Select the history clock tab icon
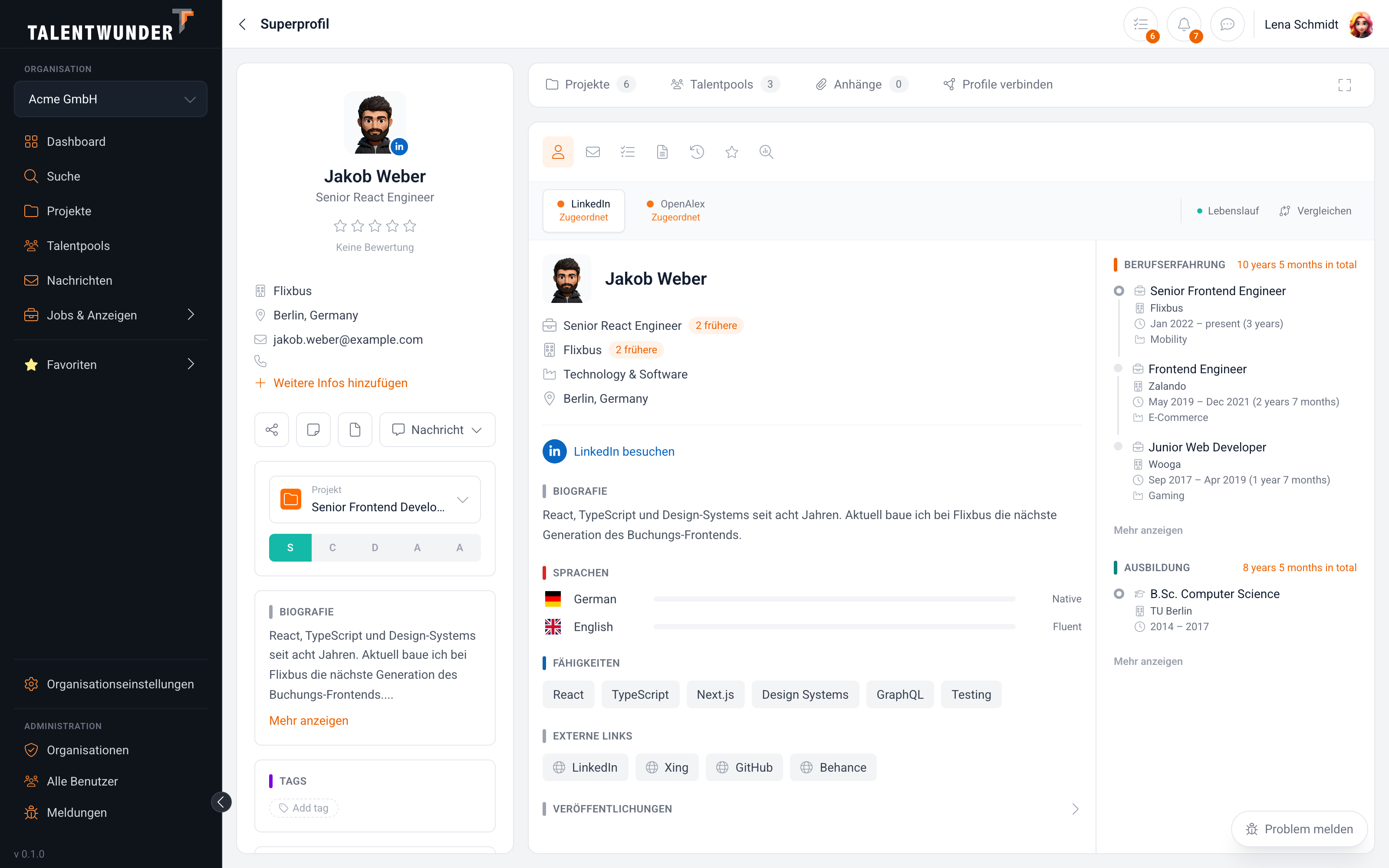Screen dimensions: 1389x868 coord(697,152)
